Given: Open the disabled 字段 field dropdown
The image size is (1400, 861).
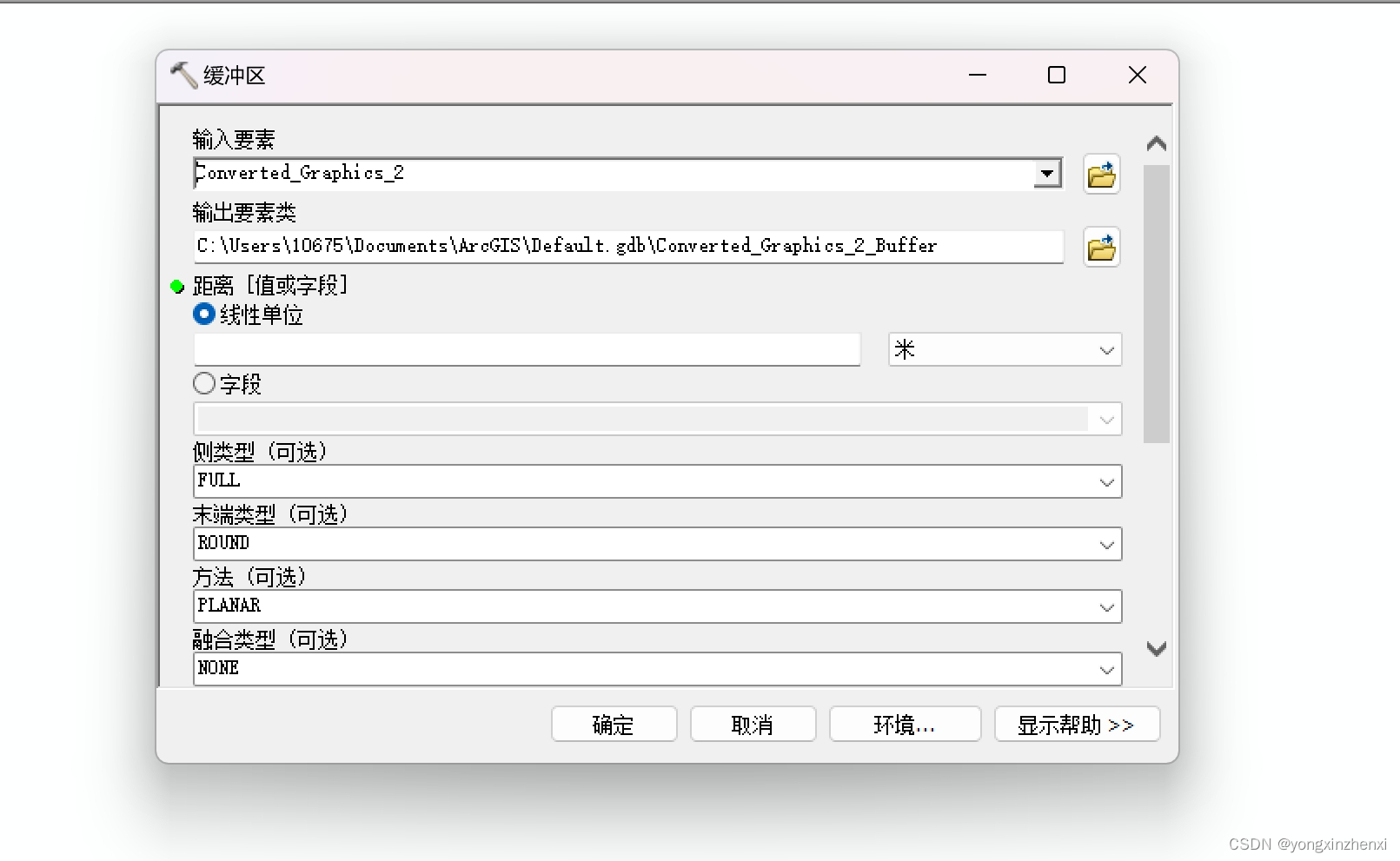Looking at the screenshot, I should pos(658,420).
